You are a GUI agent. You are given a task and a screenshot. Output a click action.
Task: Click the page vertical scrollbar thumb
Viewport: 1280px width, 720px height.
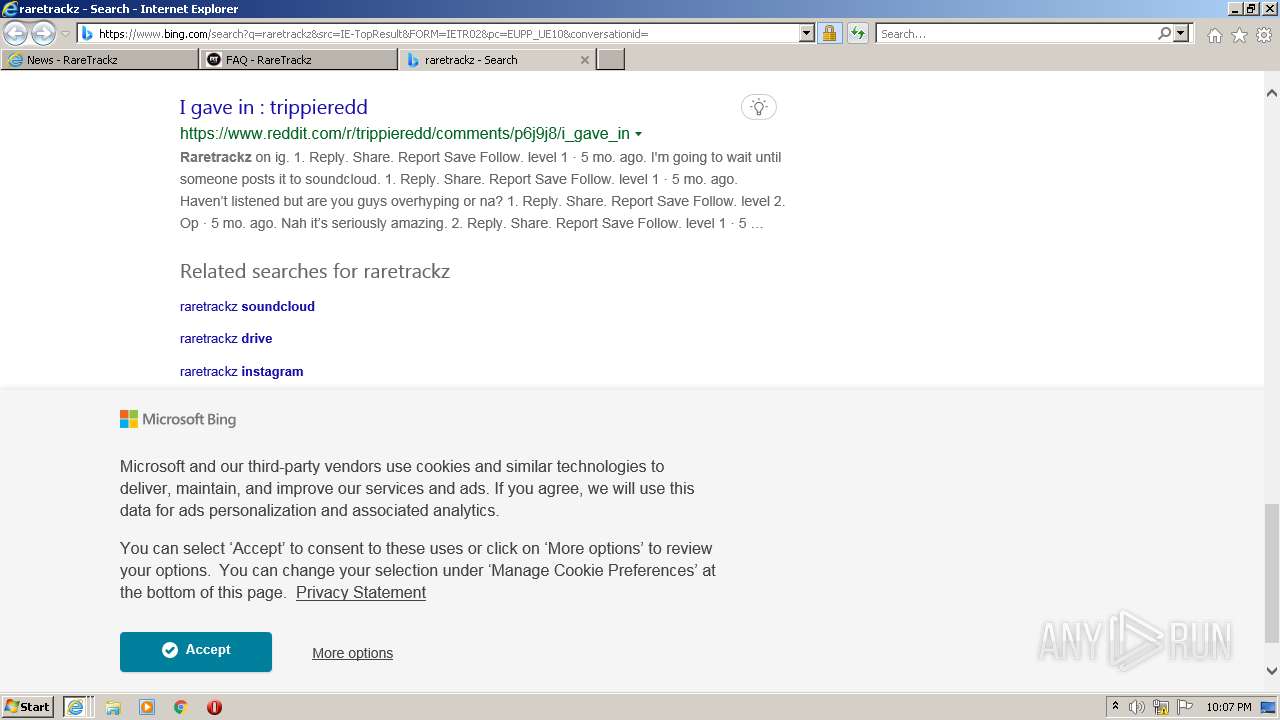pyautogui.click(x=1271, y=572)
